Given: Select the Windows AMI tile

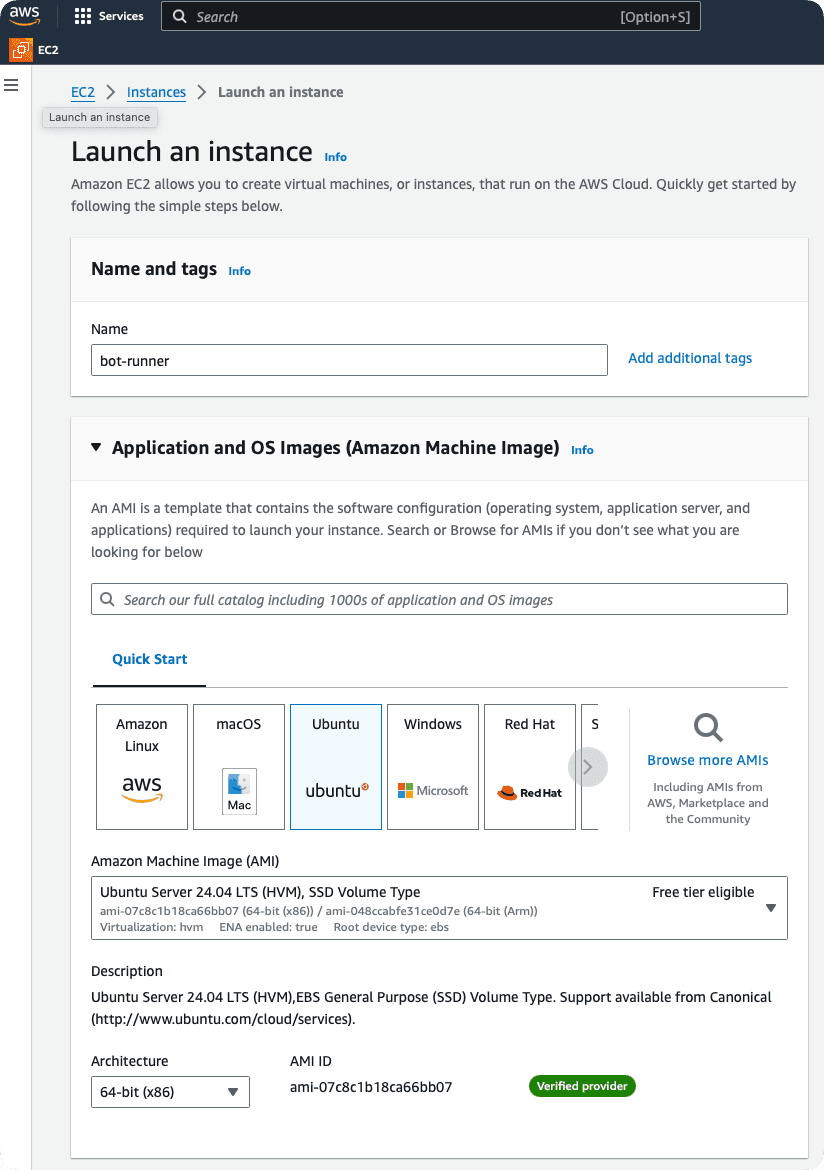Looking at the screenshot, I should (432, 765).
